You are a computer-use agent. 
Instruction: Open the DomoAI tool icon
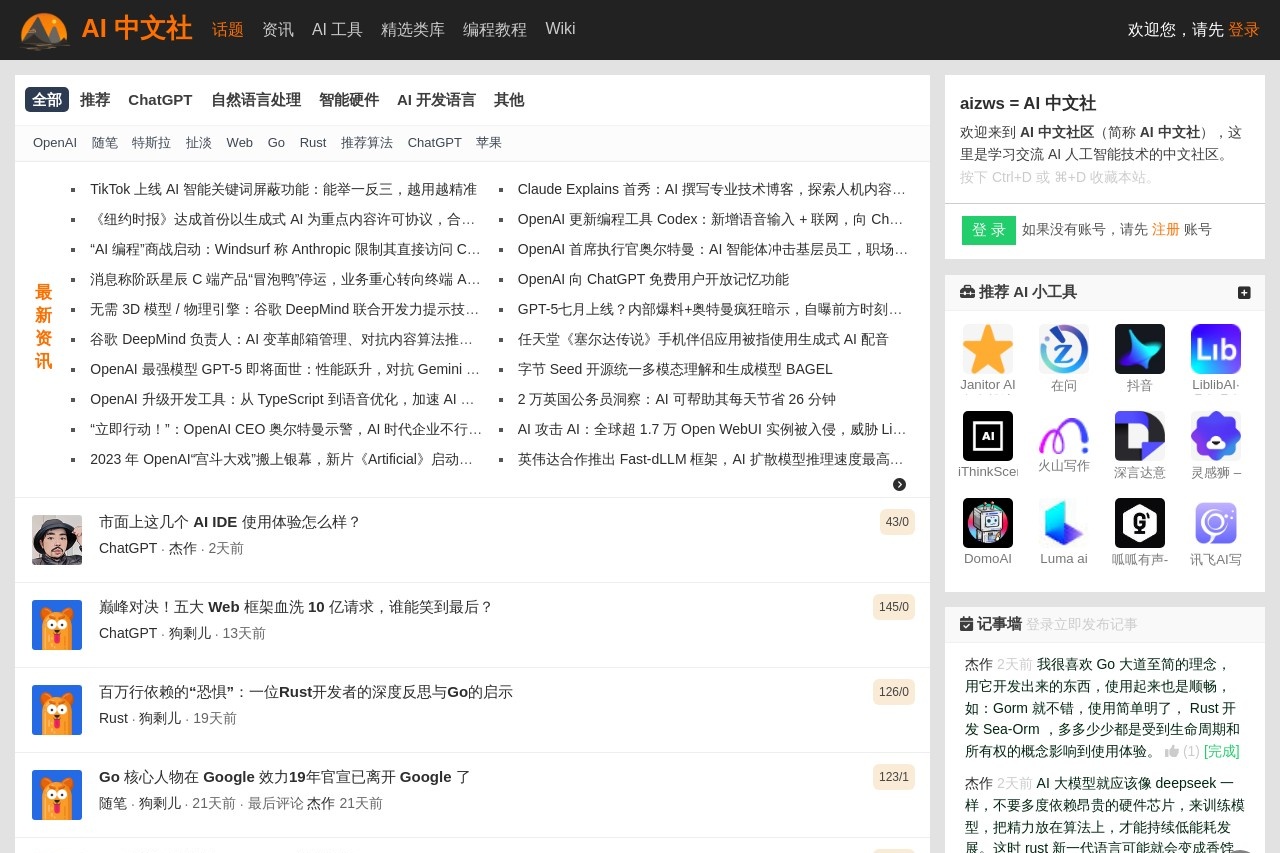(x=988, y=523)
